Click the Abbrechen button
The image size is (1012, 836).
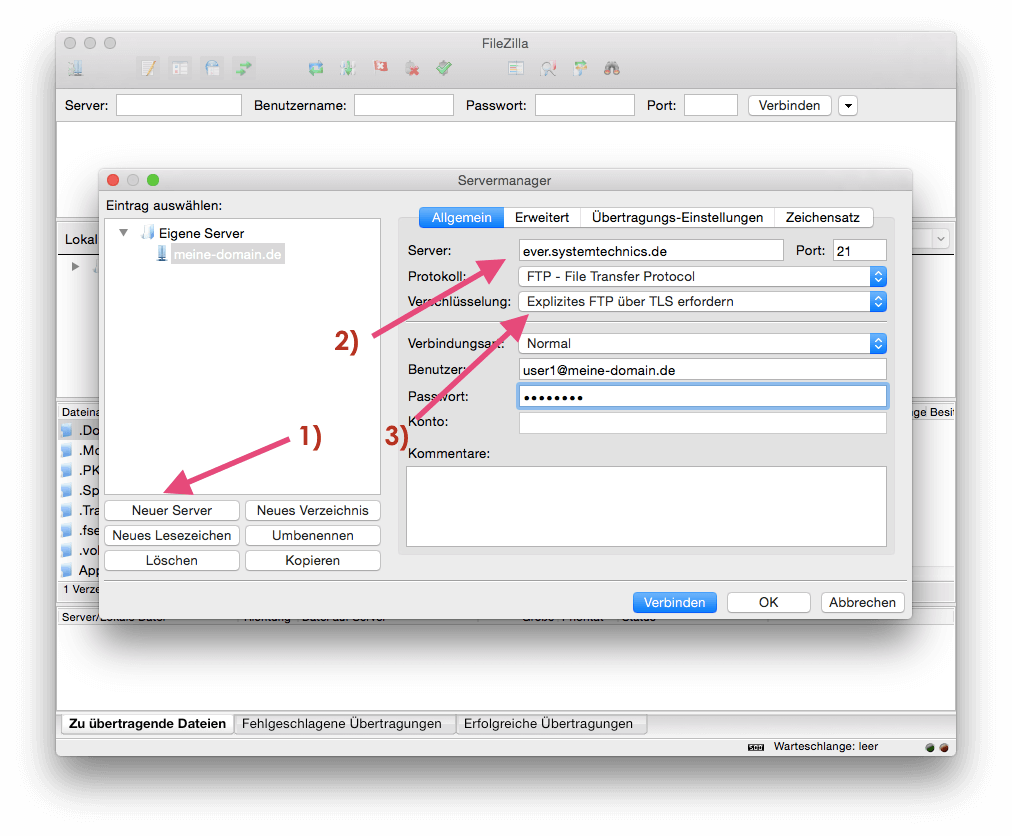[862, 602]
